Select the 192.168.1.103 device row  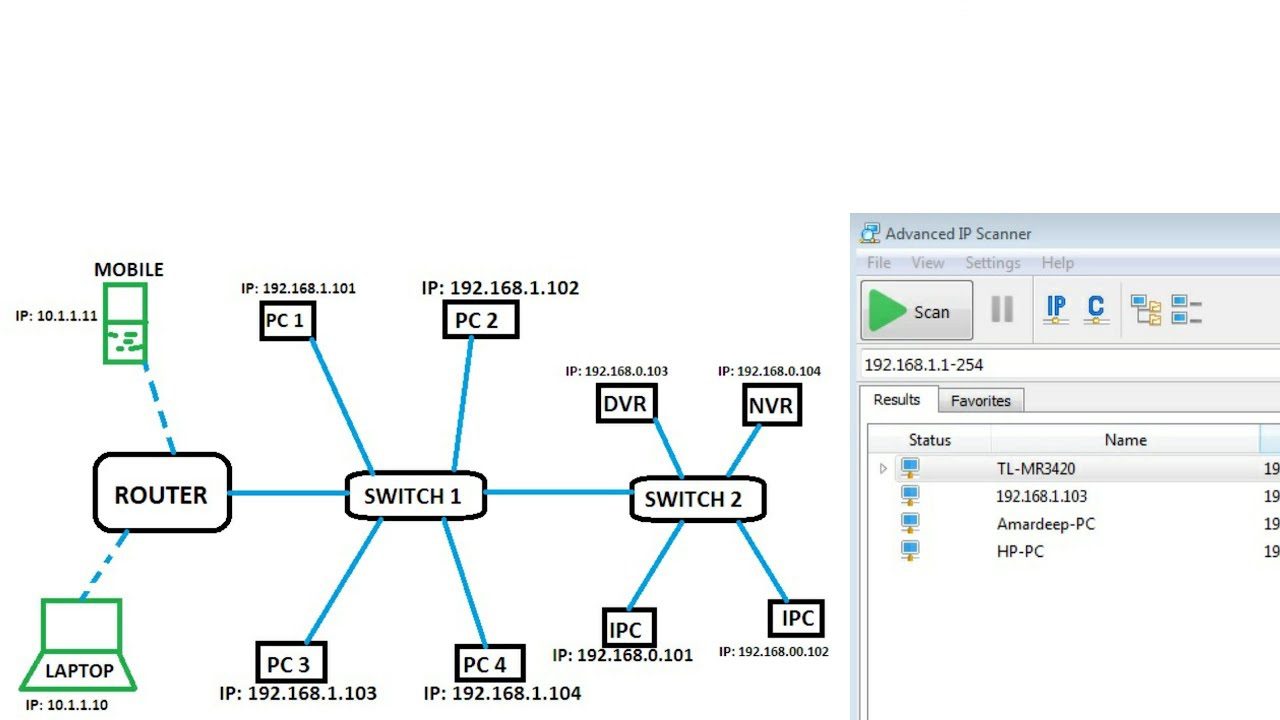click(x=1041, y=496)
